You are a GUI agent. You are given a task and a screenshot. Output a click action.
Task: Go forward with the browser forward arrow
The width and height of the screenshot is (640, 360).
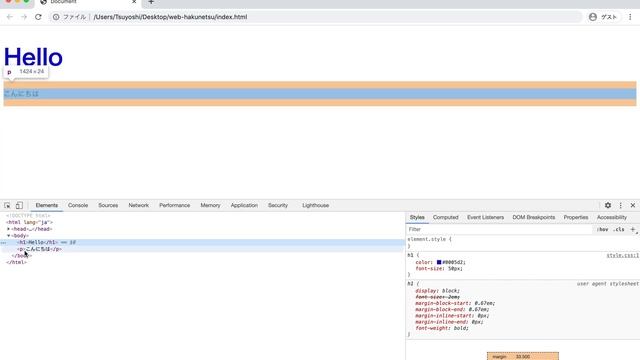pos(24,17)
